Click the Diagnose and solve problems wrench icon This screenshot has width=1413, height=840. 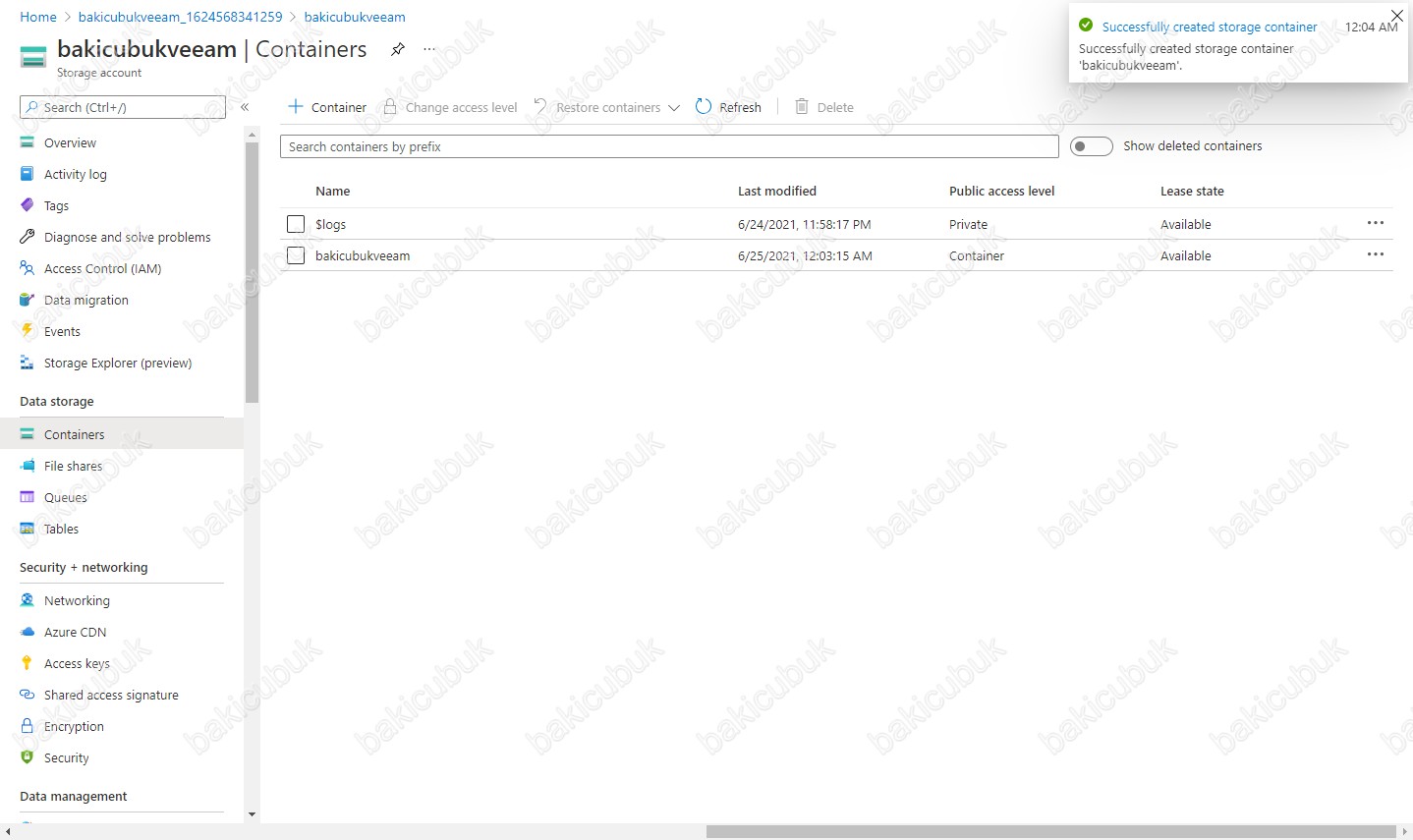point(28,237)
